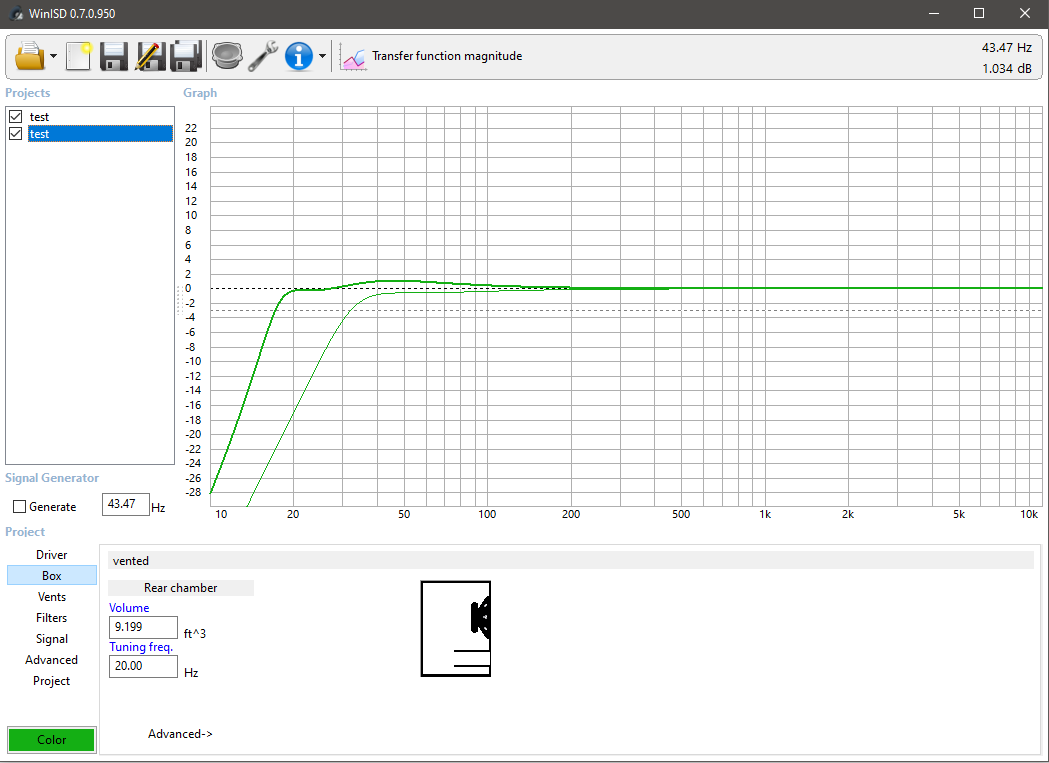This screenshot has width=1049, height=763.
Task: Open the driver editor speaker icon
Action: click(x=227, y=56)
